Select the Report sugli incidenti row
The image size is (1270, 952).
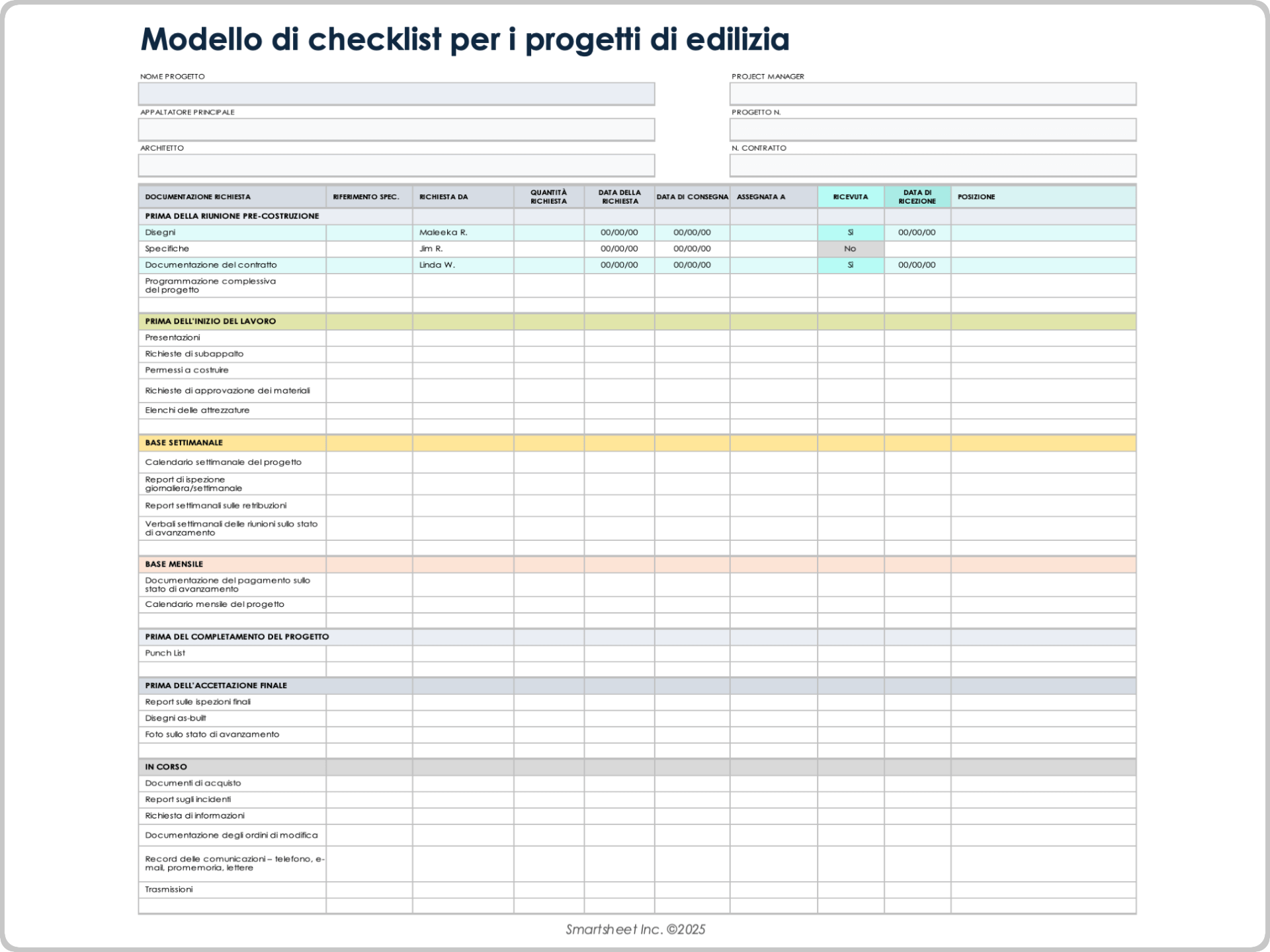click(x=637, y=799)
